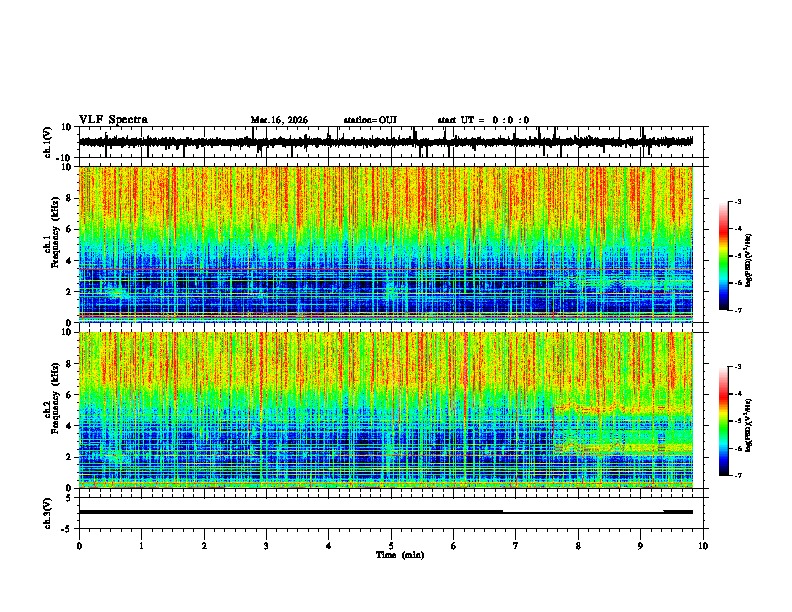
Task: Click the "8" kHz tick on ch.1 frequency axis
Action: 70,198
